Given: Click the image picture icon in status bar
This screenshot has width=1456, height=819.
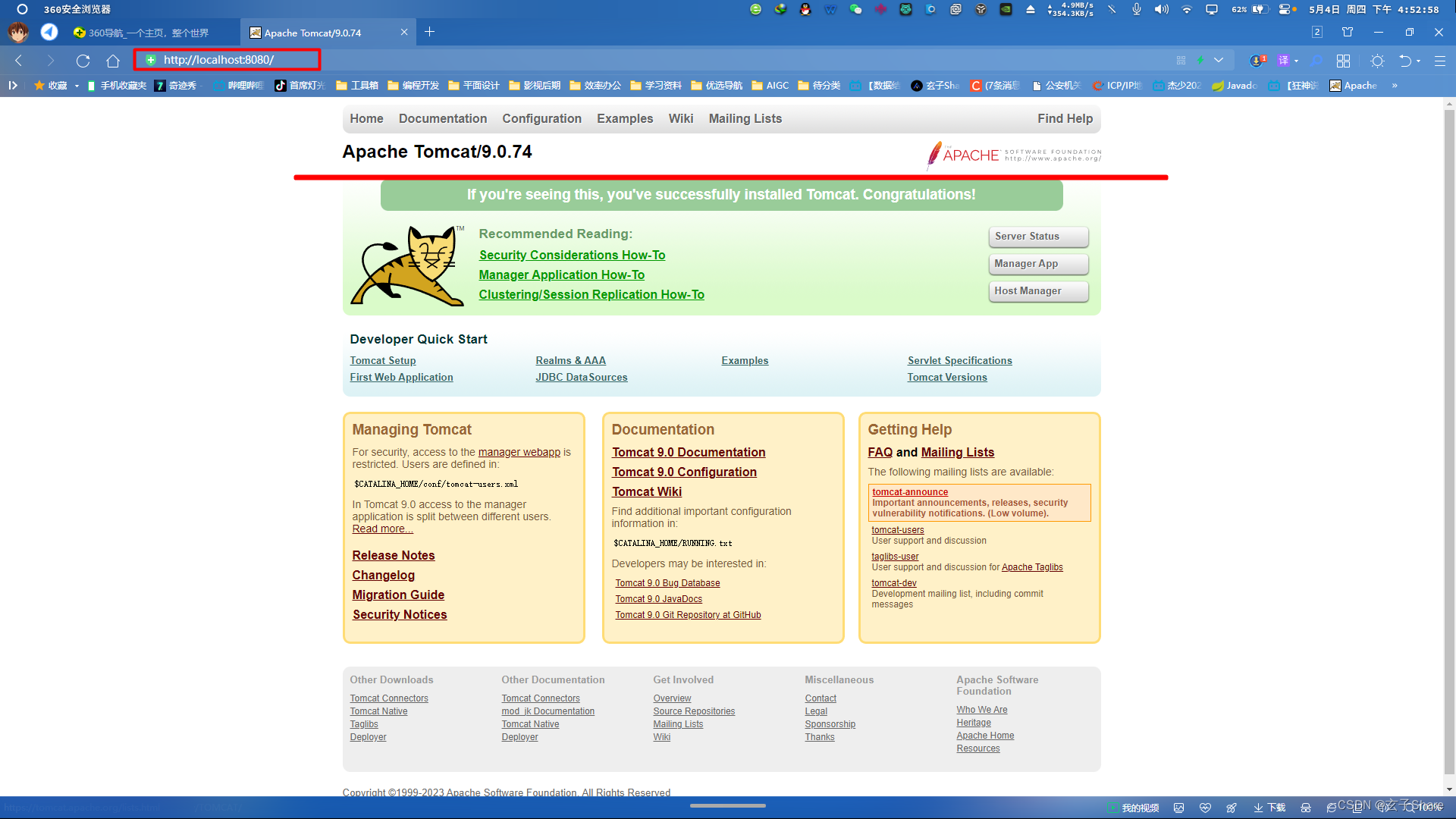Looking at the screenshot, I should (1178, 808).
